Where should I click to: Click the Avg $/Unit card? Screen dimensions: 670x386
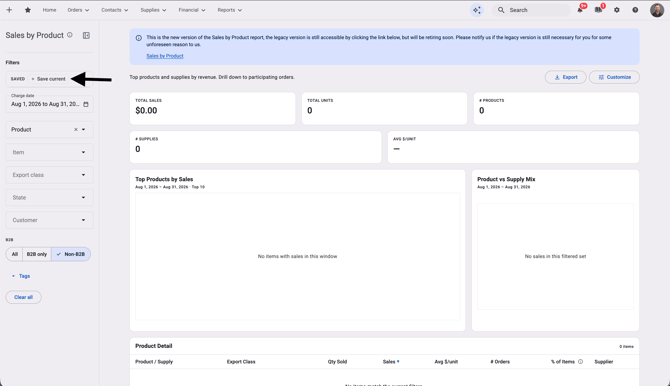(514, 147)
